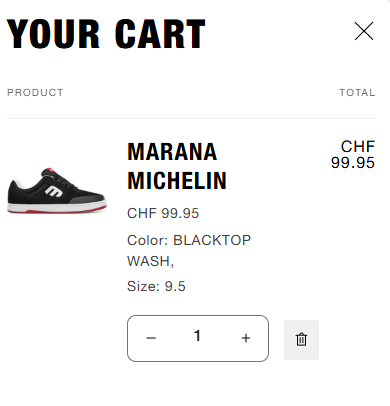Click the Color: BLACKTOP WASH text

click(189, 251)
